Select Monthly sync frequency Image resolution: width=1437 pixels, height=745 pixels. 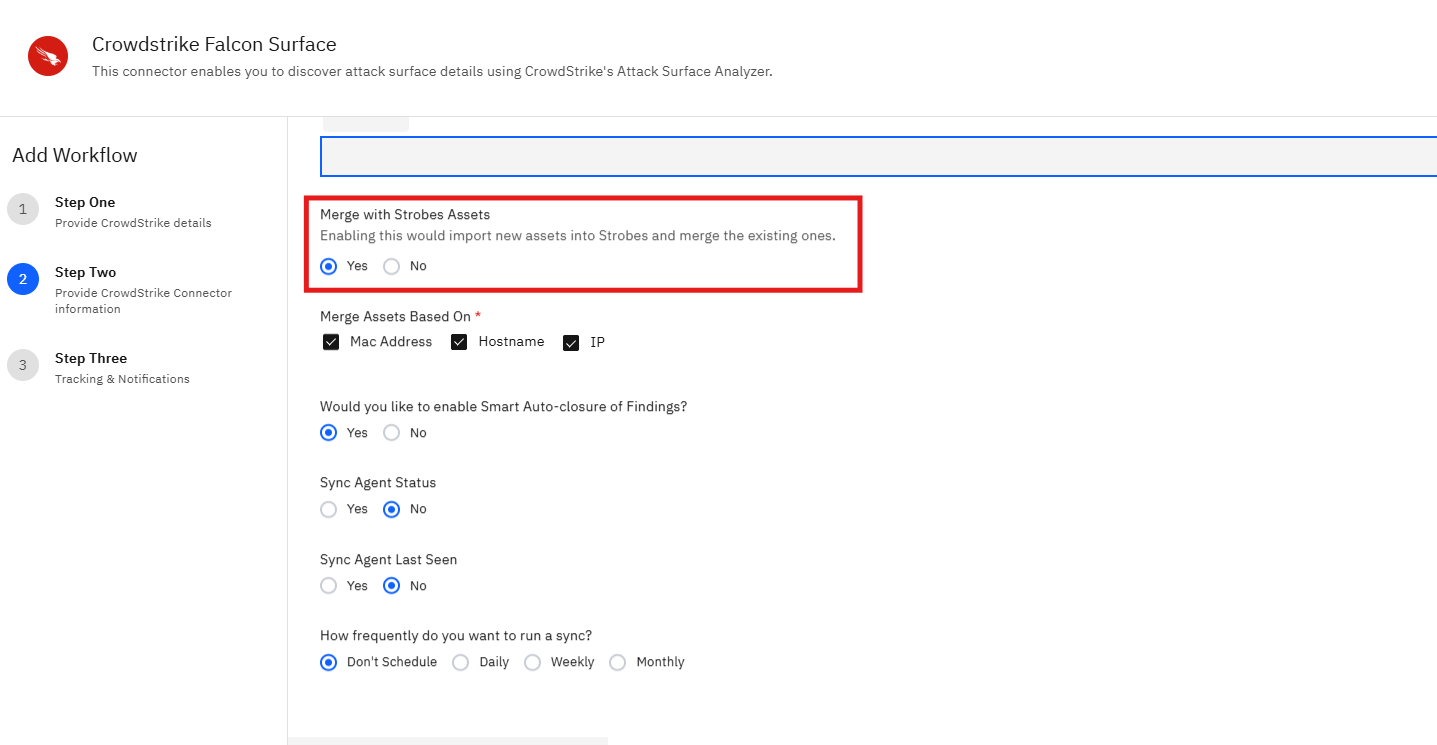[x=618, y=662]
